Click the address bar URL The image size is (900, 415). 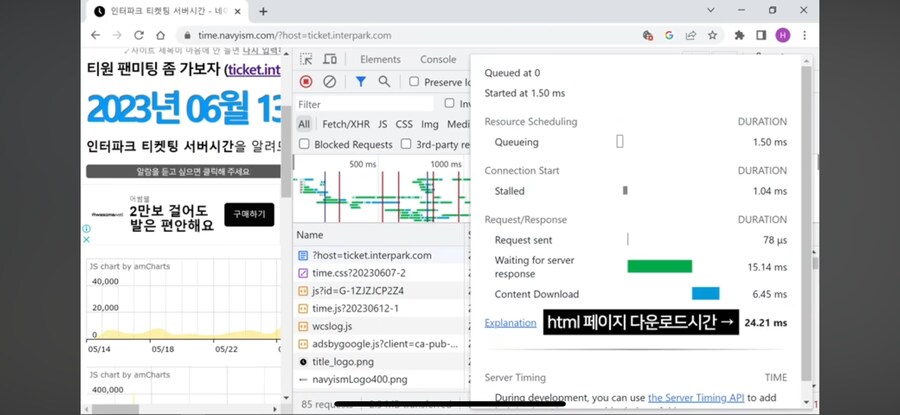(295, 35)
